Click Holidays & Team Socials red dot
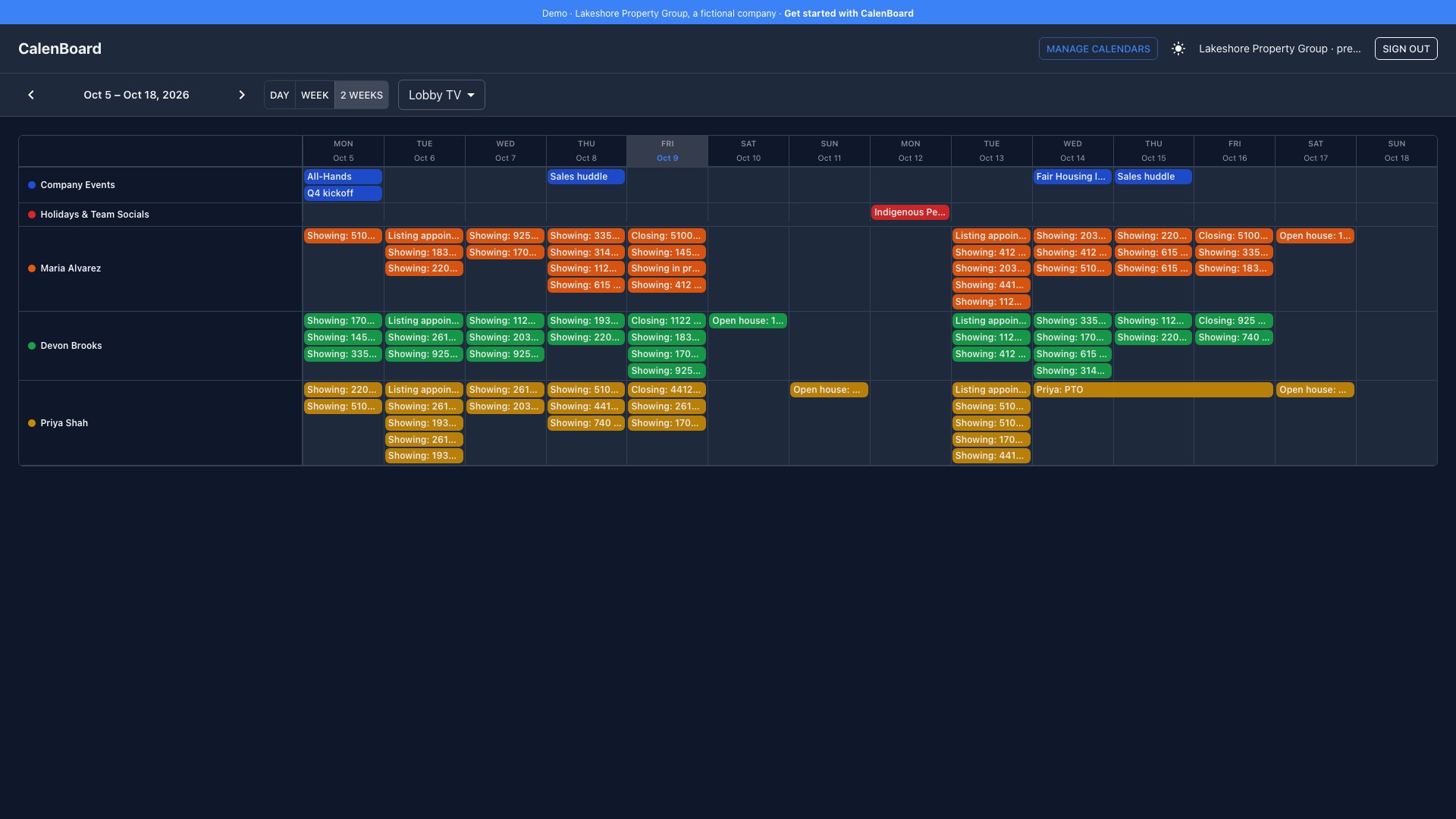The width and height of the screenshot is (1456, 819). [32, 215]
